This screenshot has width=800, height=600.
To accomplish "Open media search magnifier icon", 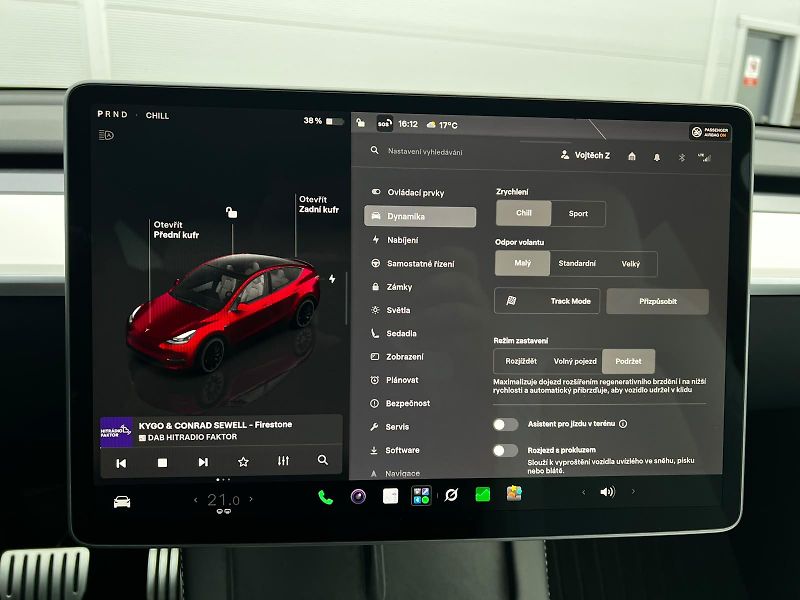I will coord(323,460).
